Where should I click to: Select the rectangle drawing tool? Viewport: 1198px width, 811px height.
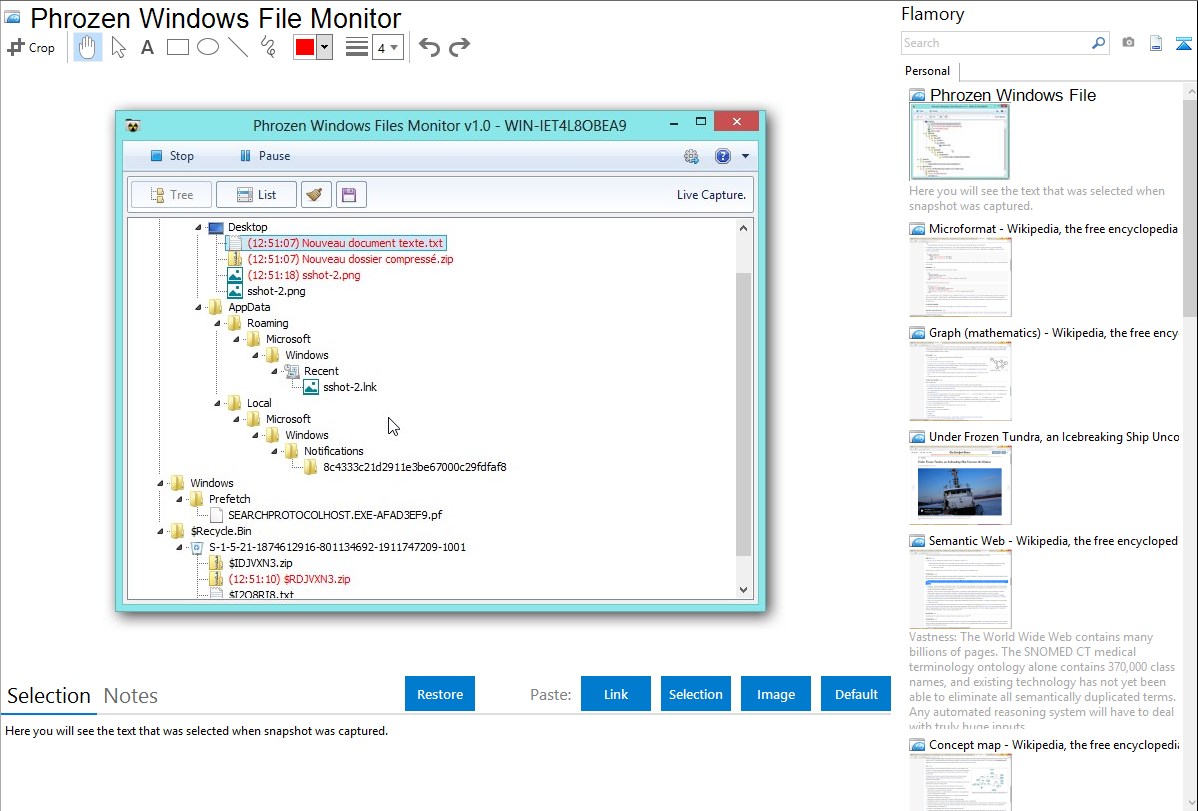pos(177,47)
